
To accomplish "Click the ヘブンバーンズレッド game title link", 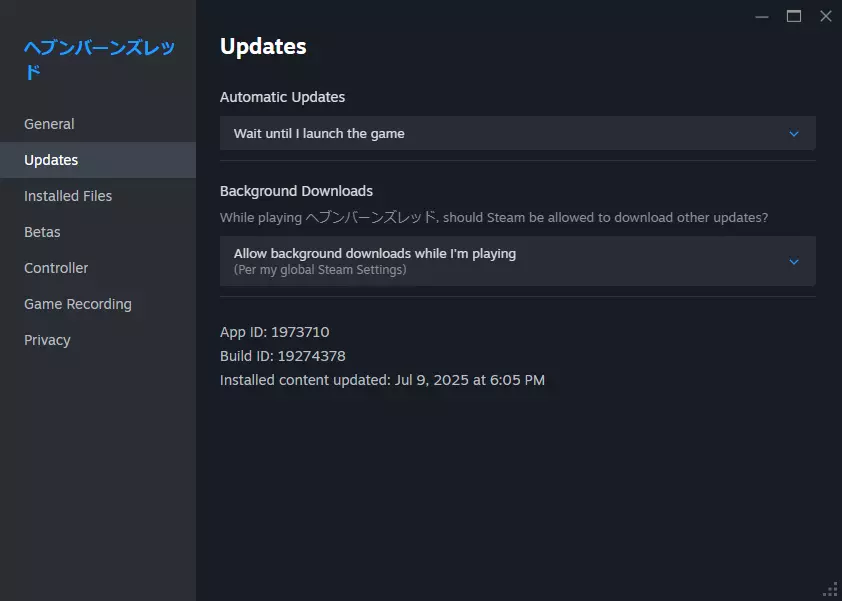I will coord(99,59).
